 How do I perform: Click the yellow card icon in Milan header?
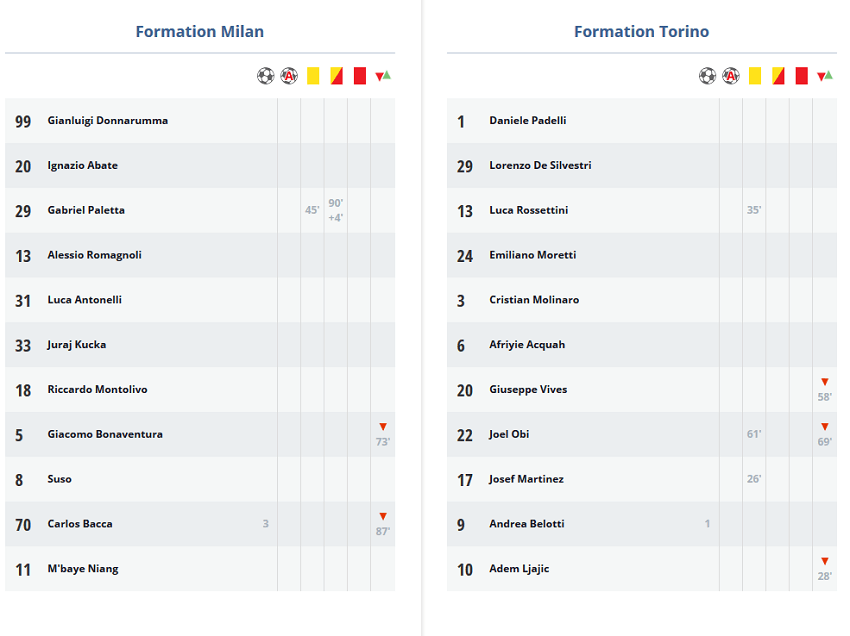point(313,76)
